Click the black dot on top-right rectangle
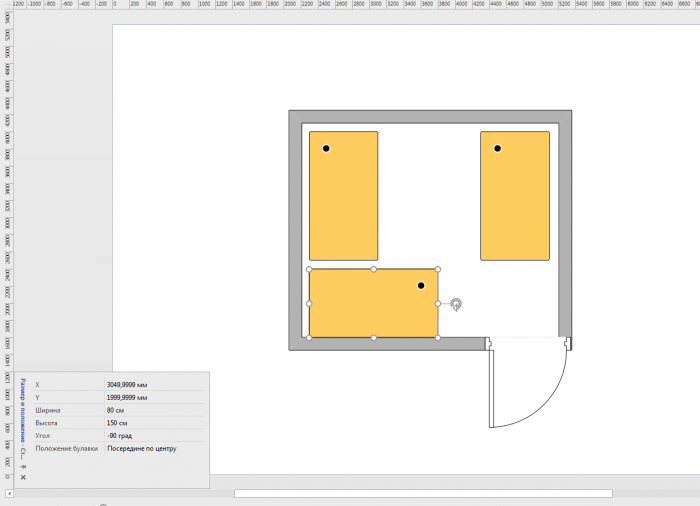 [497, 148]
